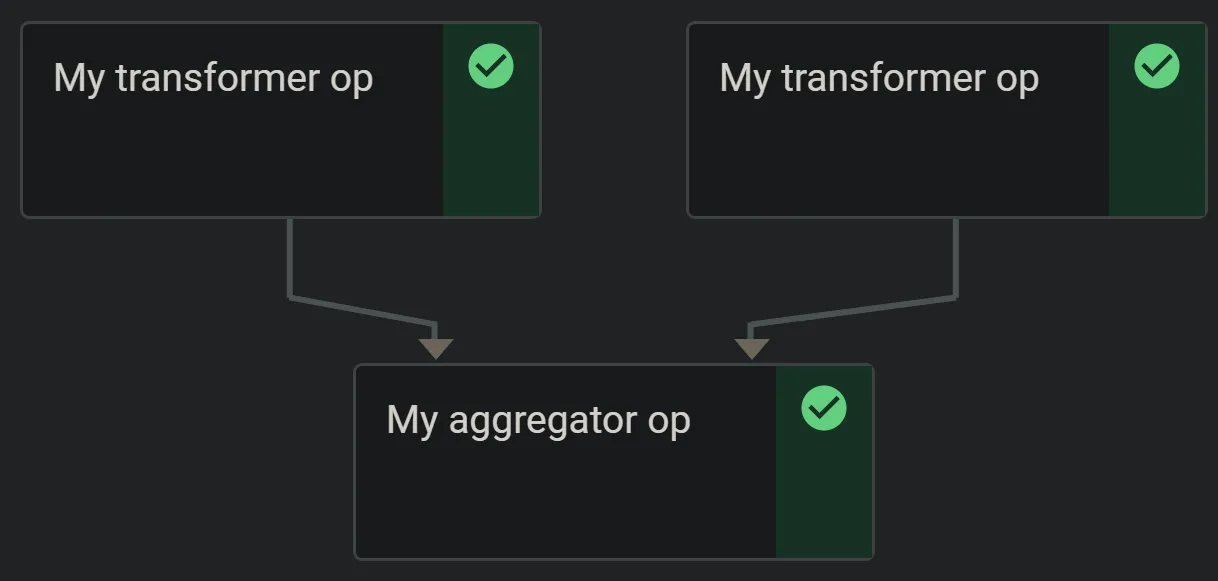Click empty canvas left of aggregator op
Image resolution: width=1218 pixels, height=581 pixels.
(180, 460)
